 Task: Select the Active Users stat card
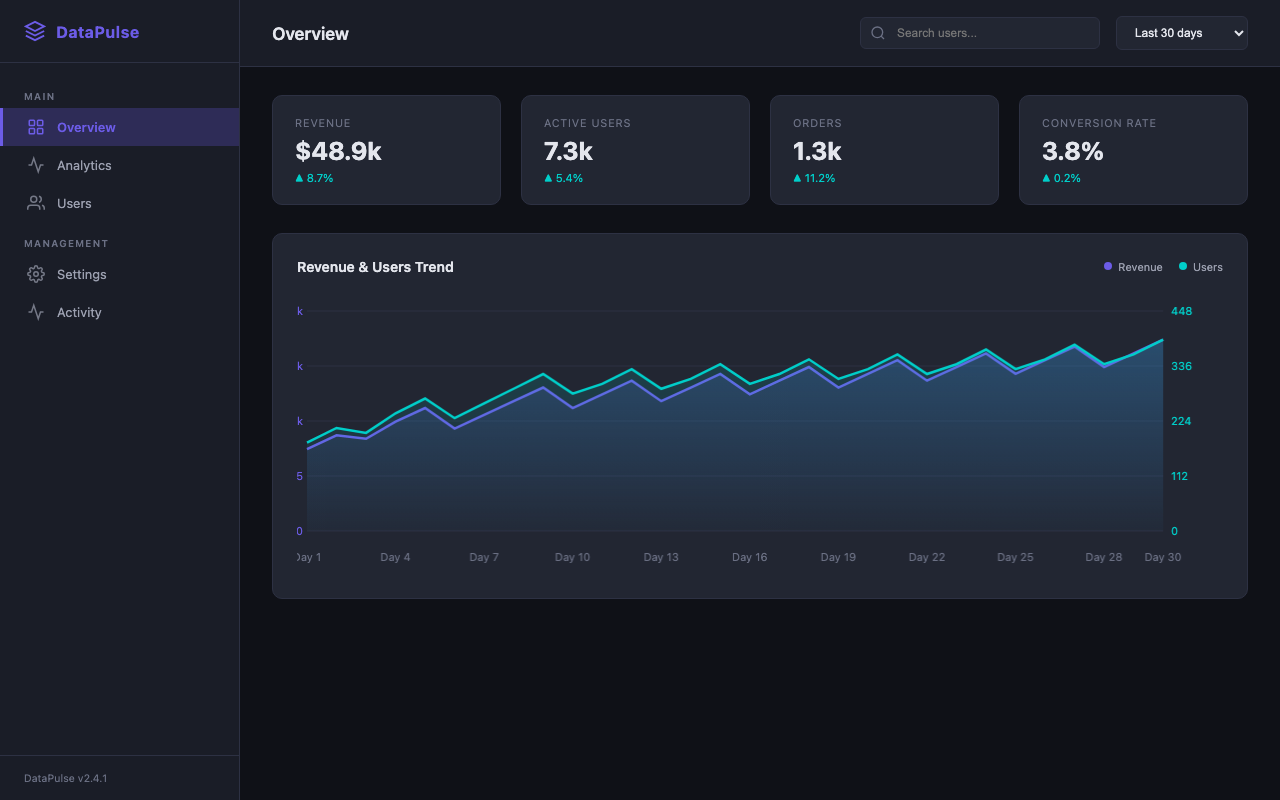point(635,150)
